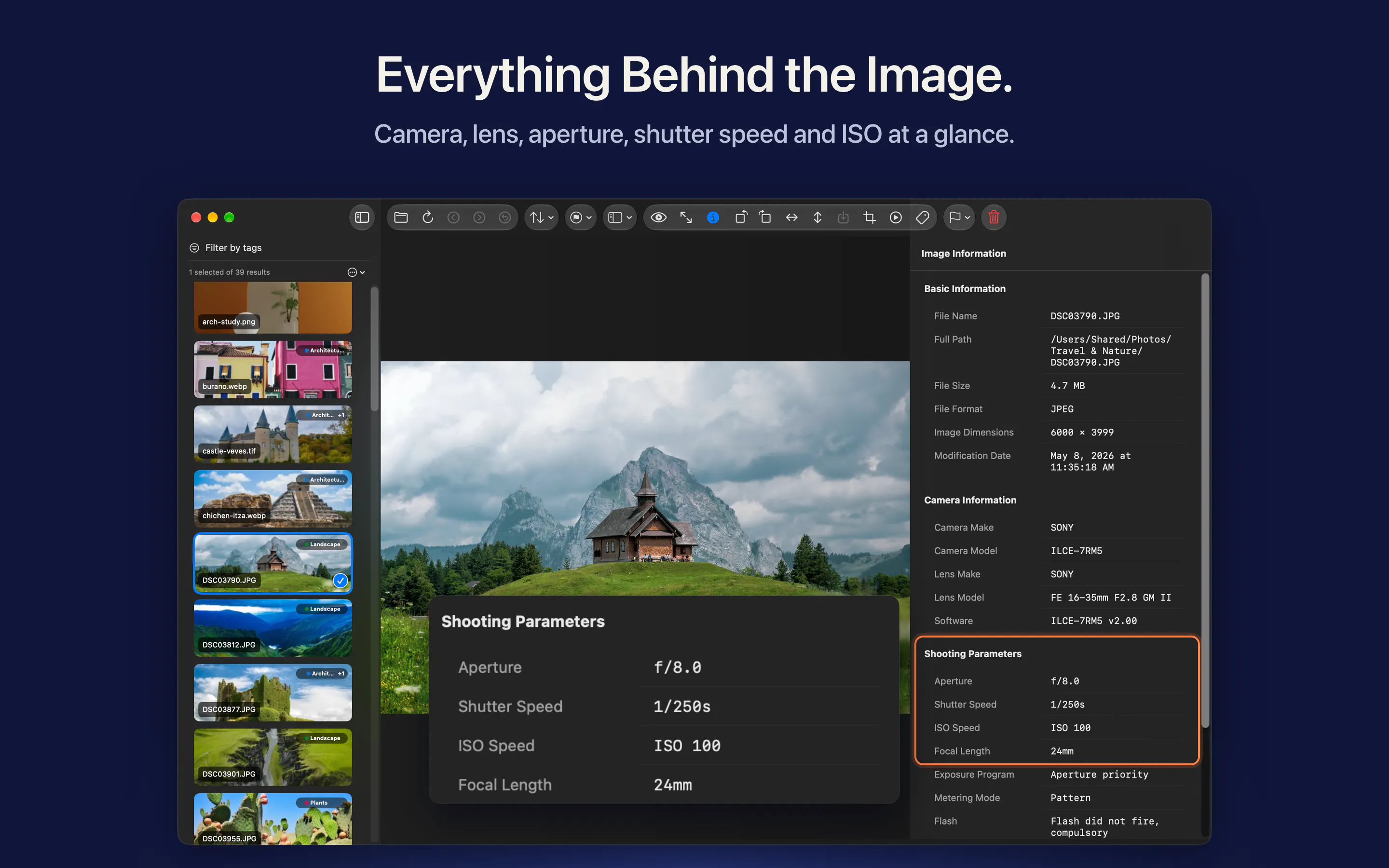Viewport: 1389px width, 868px height.
Task: Select the chichen-itza.webp thumbnail
Action: click(x=272, y=499)
